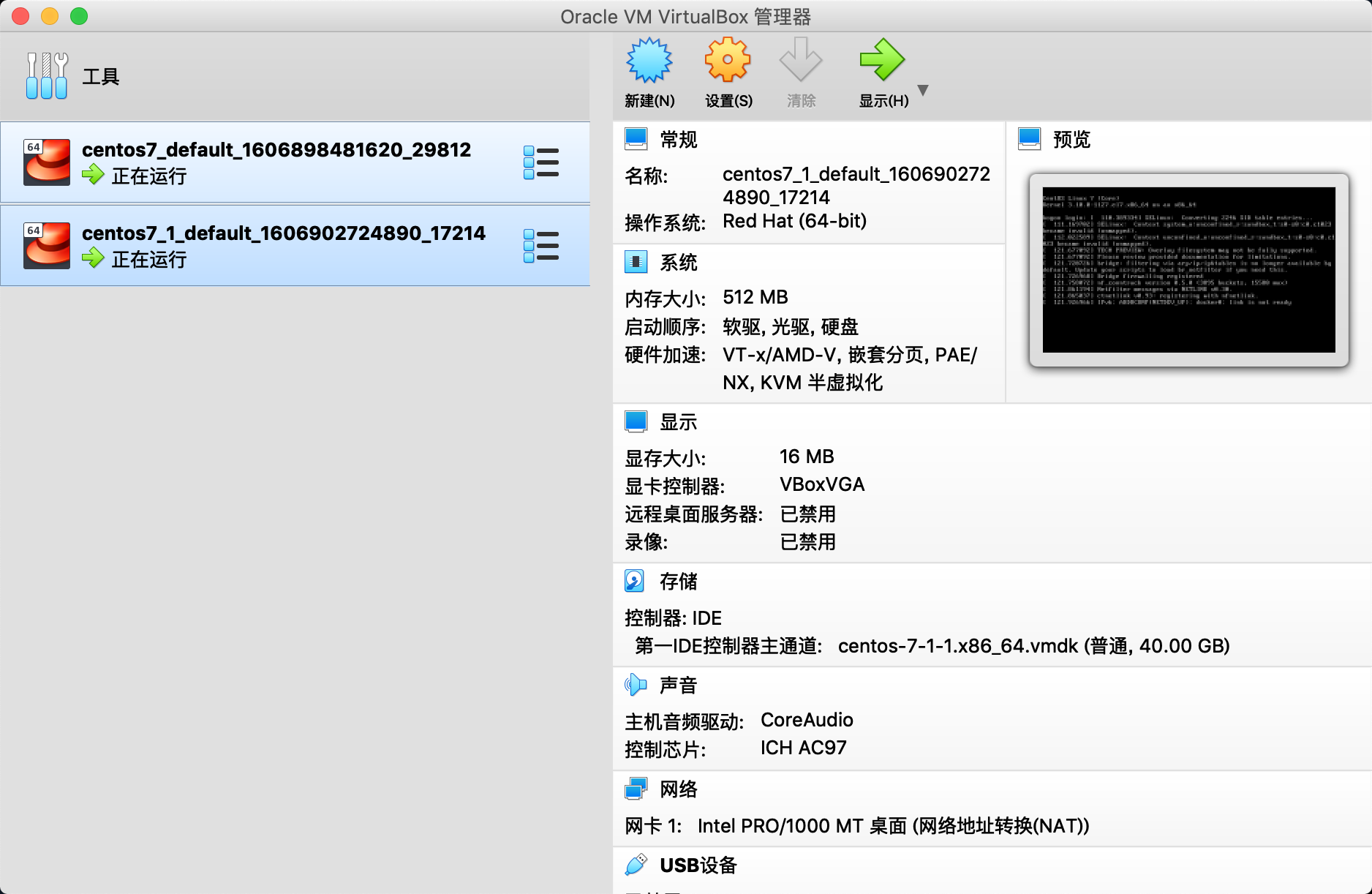The width and height of the screenshot is (1372, 894).
Task: Click graphics controller VBoxVGA
Action: (822, 484)
